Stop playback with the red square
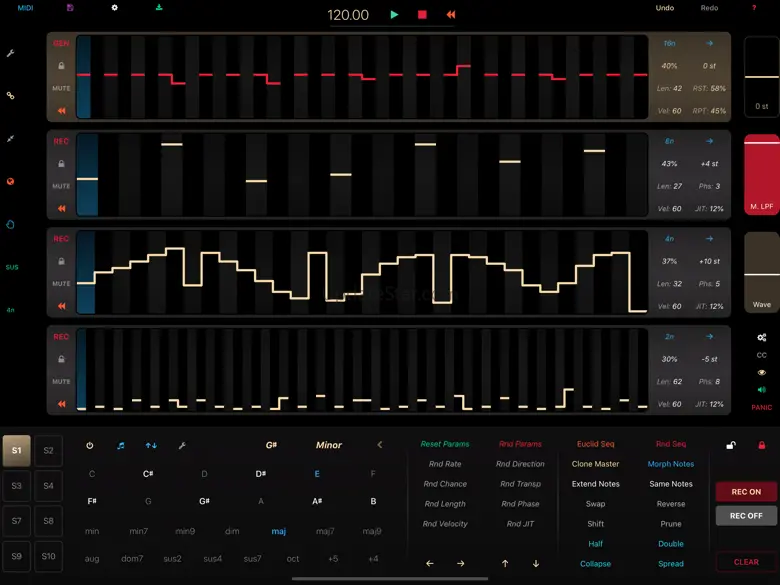 click(x=422, y=14)
